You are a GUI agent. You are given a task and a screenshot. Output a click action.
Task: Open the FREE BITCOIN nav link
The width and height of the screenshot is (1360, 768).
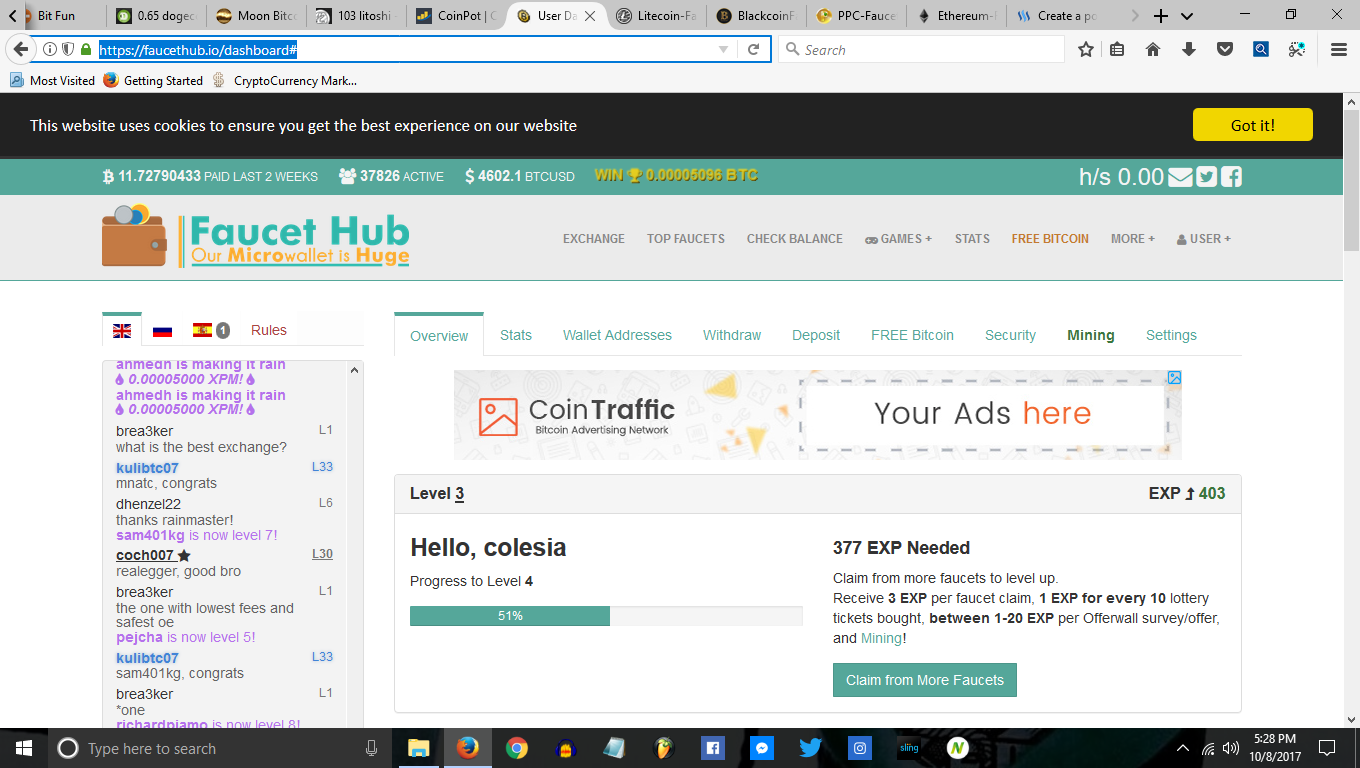(1050, 239)
